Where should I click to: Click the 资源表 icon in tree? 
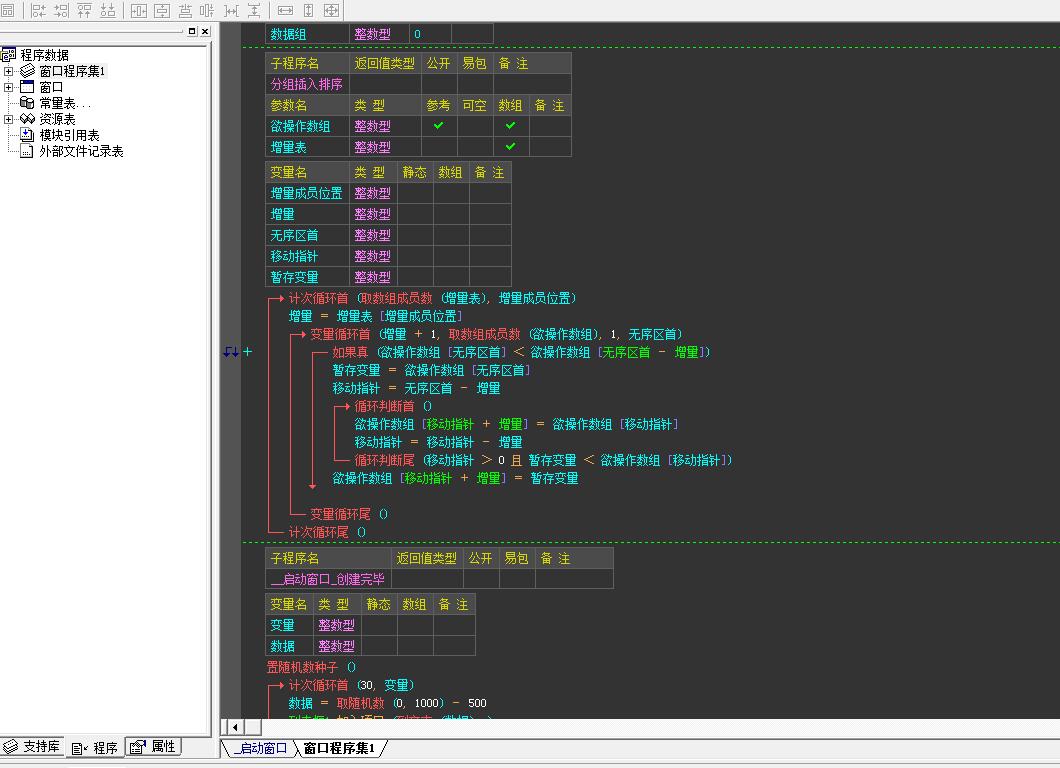tap(27, 119)
